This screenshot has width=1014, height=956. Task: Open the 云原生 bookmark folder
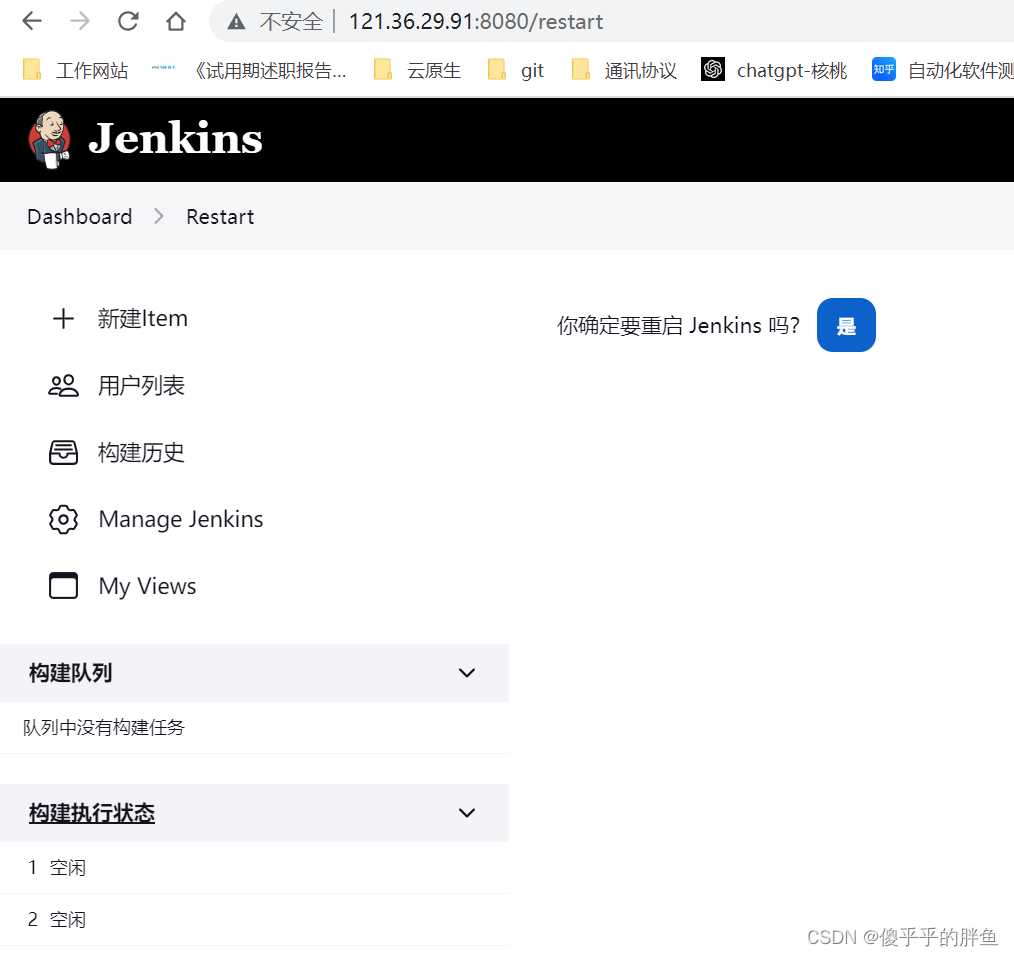tap(418, 70)
